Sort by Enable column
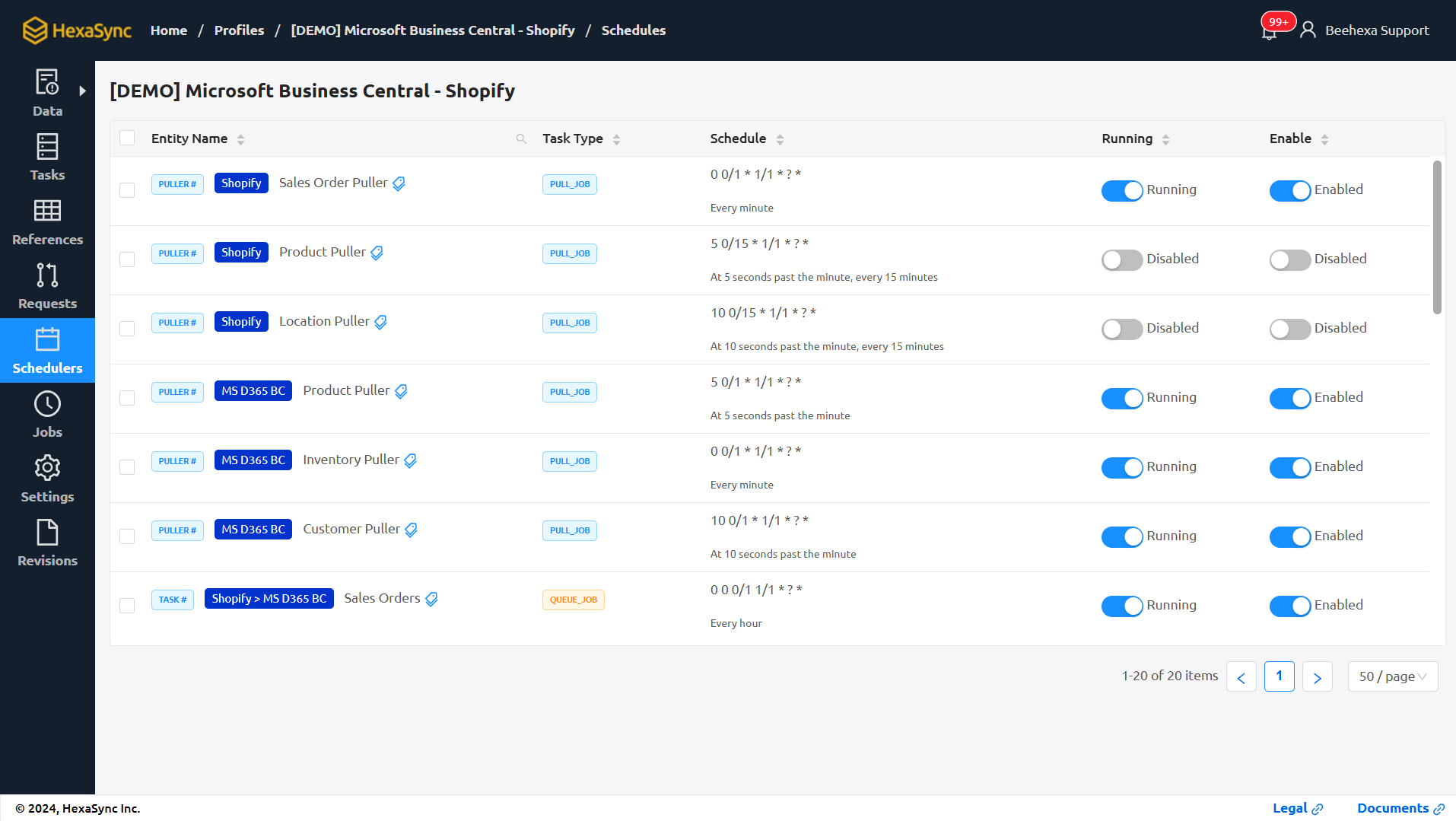This screenshot has height=821, width=1456. pyautogui.click(x=1324, y=139)
